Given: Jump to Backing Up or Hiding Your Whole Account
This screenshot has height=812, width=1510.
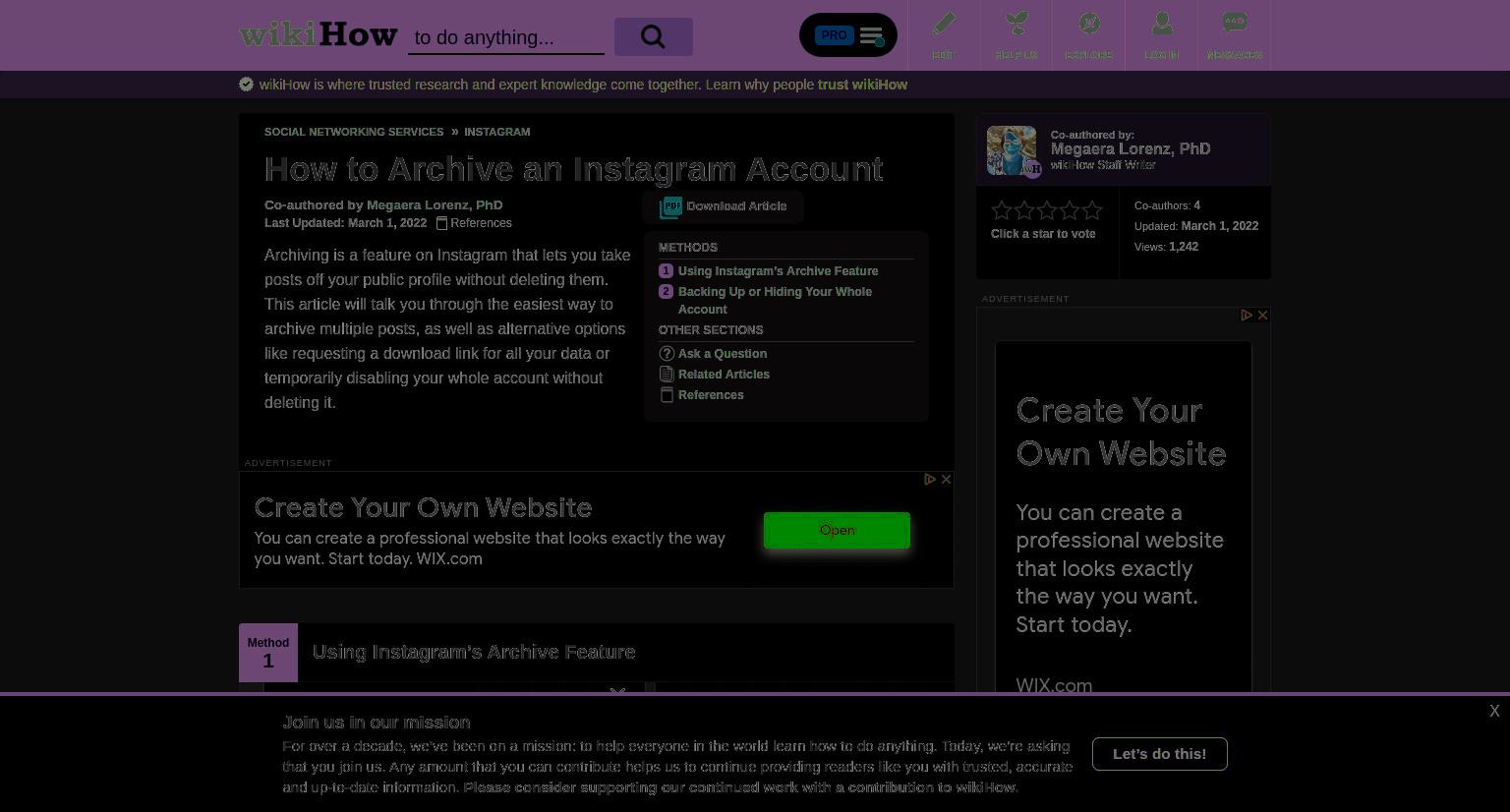Looking at the screenshot, I should coord(775,300).
